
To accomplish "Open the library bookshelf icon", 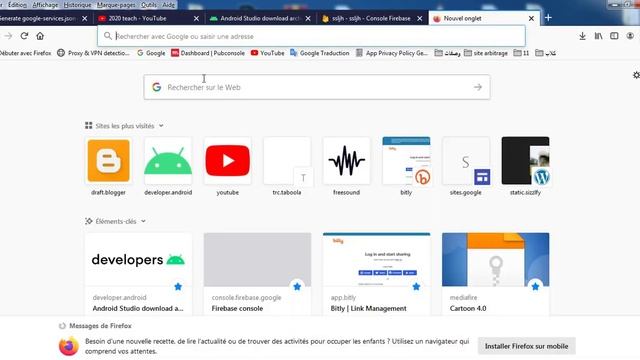I will click(598, 36).
